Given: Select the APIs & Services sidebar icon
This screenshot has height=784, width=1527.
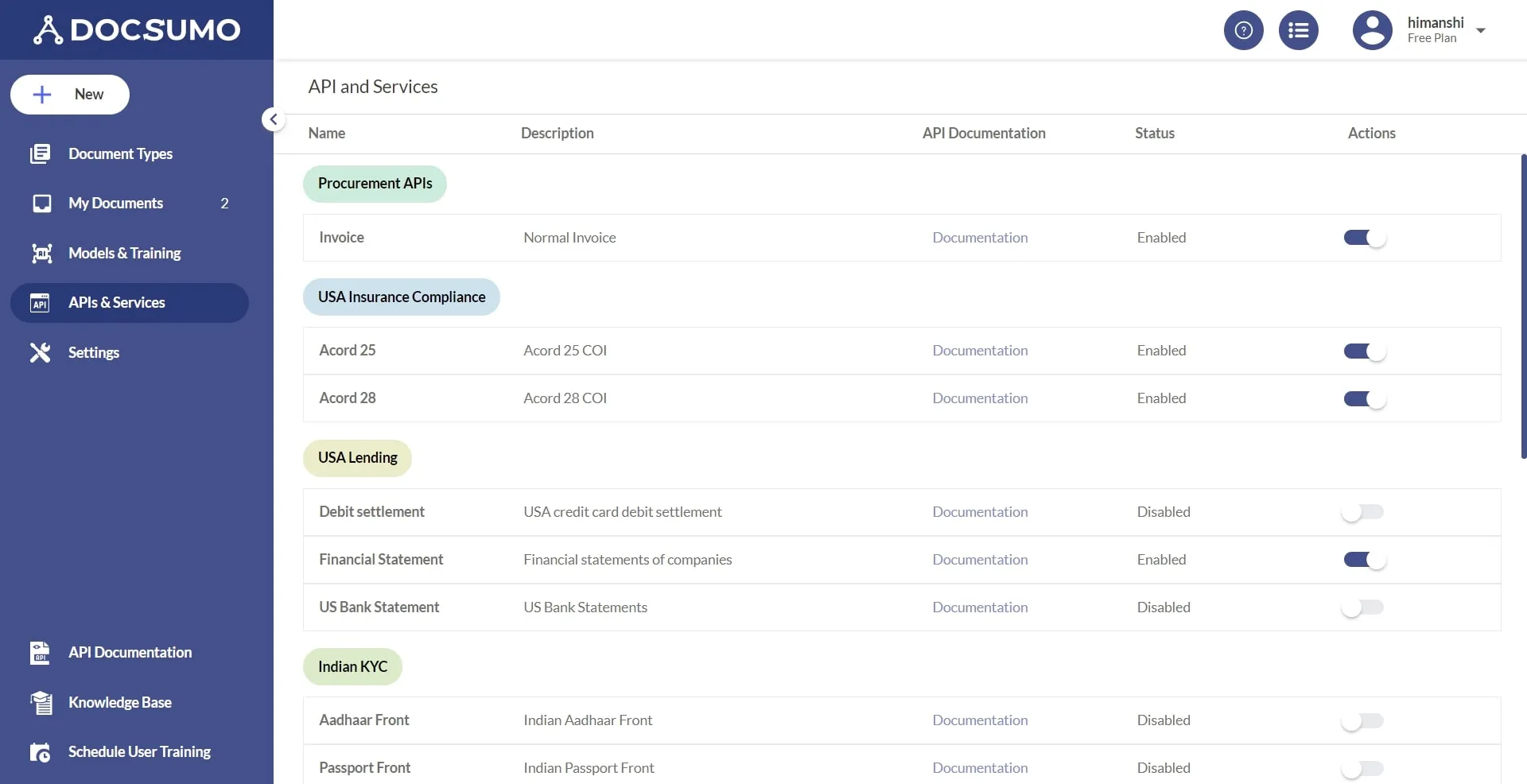Looking at the screenshot, I should (x=41, y=303).
